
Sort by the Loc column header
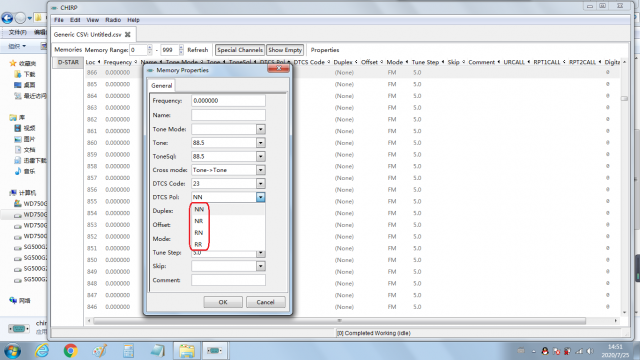coord(93,62)
